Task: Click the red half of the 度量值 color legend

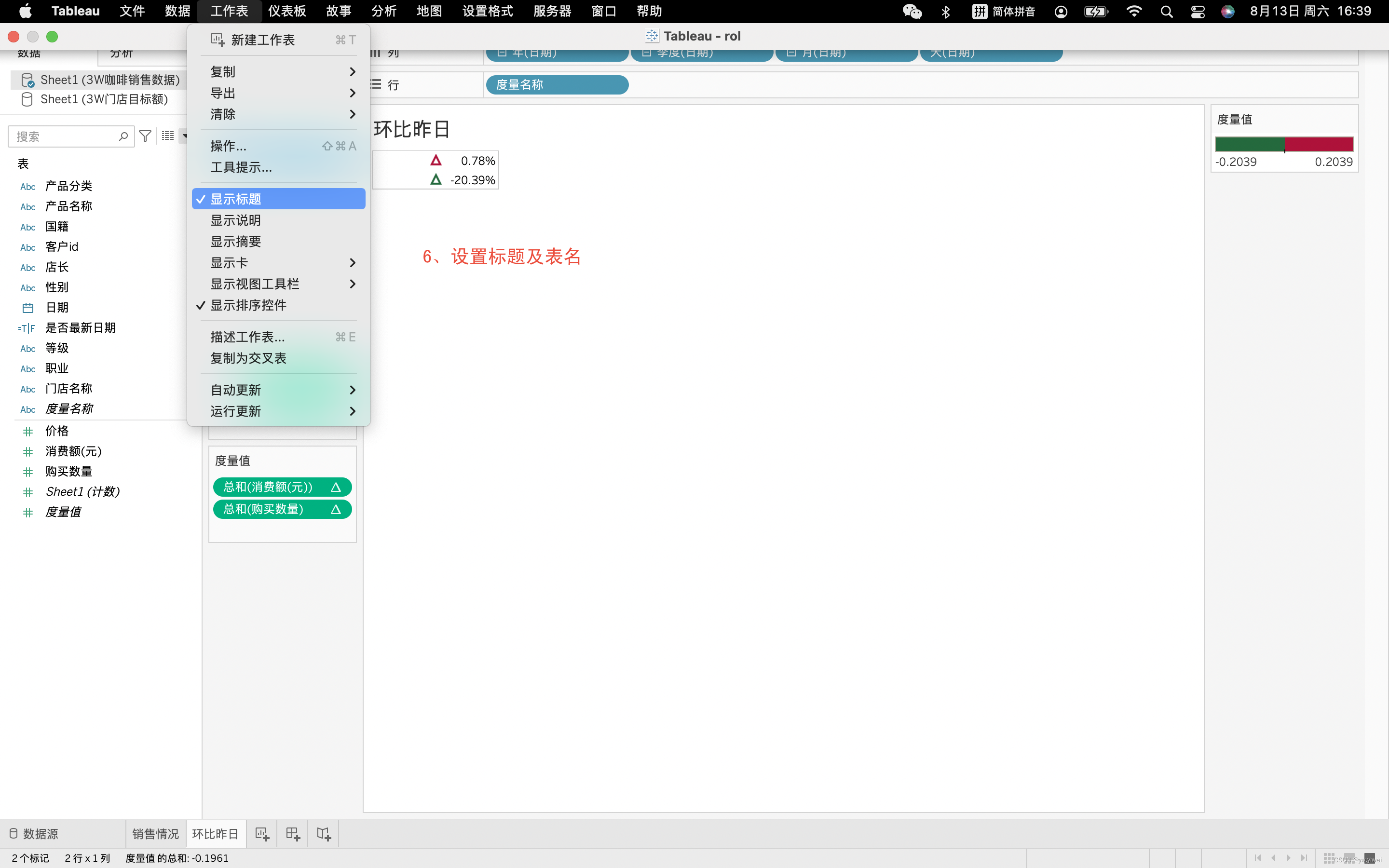Action: coord(1319,144)
